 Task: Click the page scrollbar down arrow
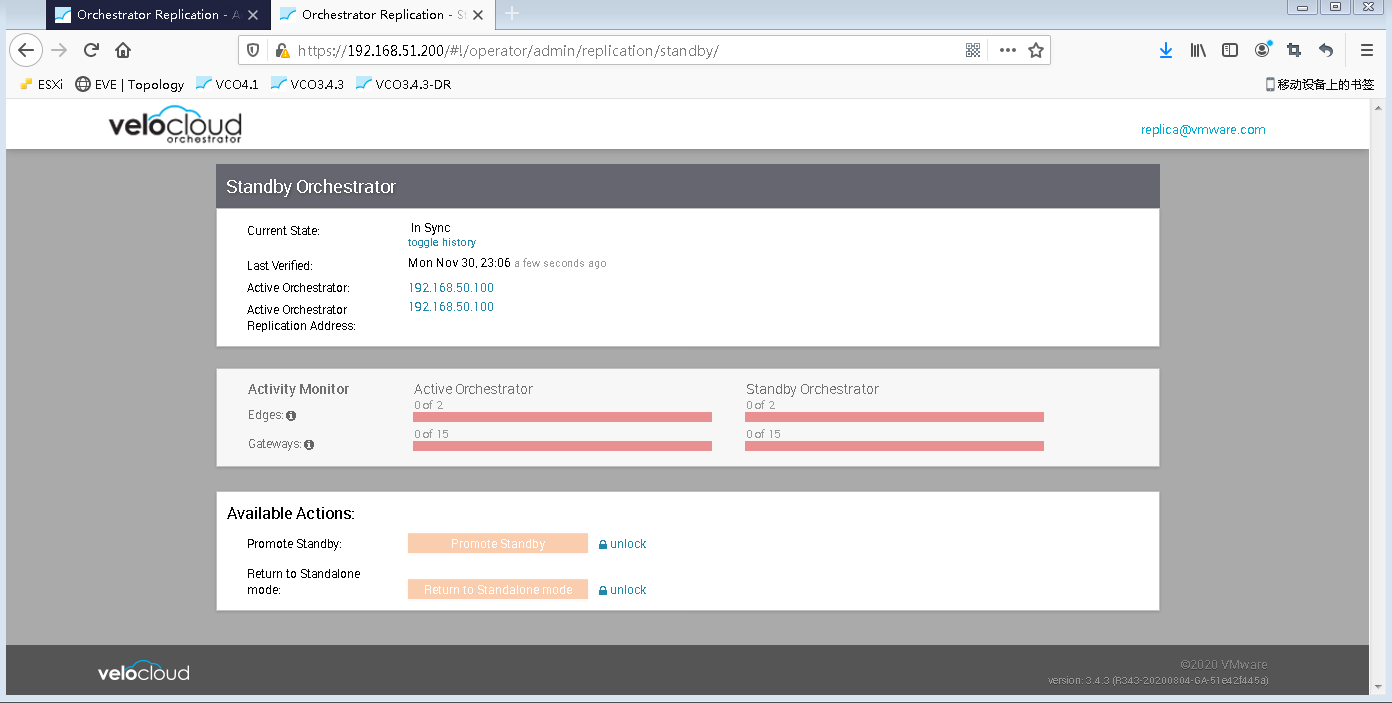coord(1377,687)
